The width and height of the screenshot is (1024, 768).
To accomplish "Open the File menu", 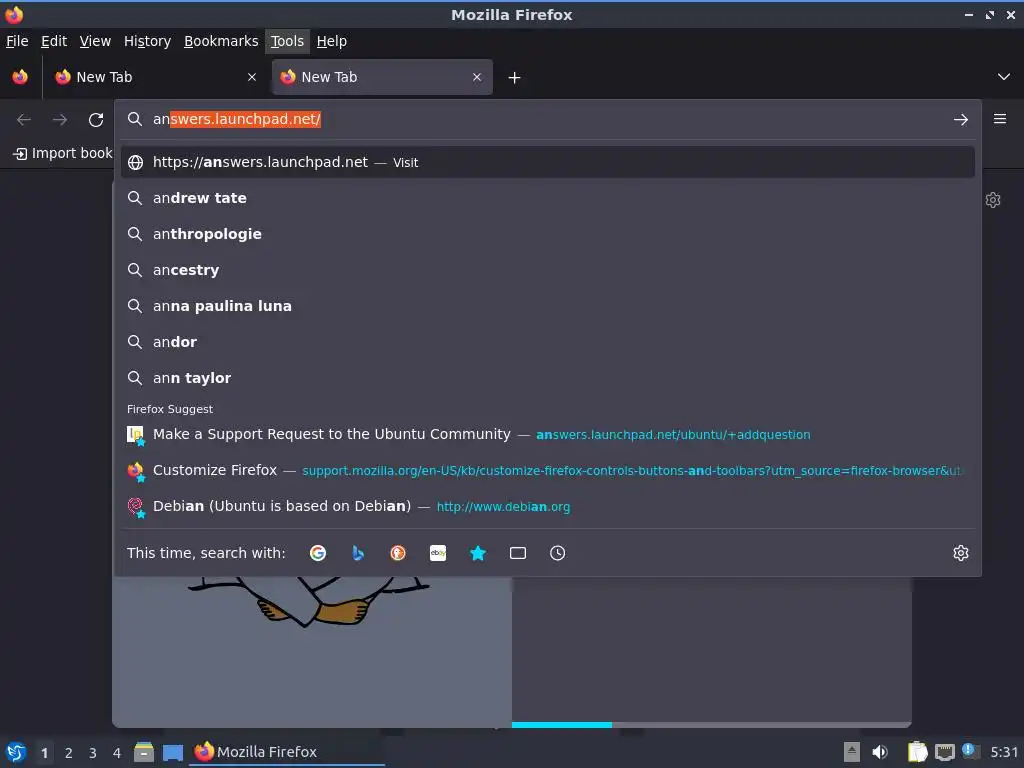I will coord(17,41).
